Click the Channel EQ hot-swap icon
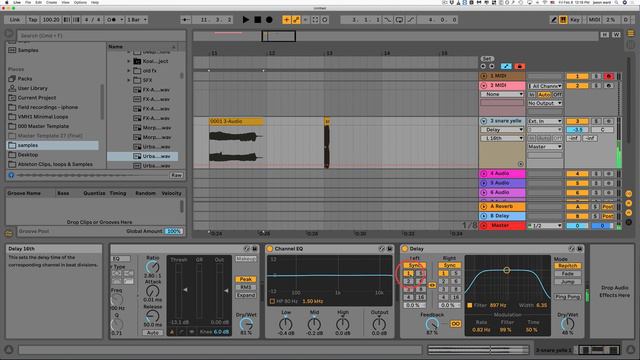The width and height of the screenshot is (640, 360). tap(382, 249)
